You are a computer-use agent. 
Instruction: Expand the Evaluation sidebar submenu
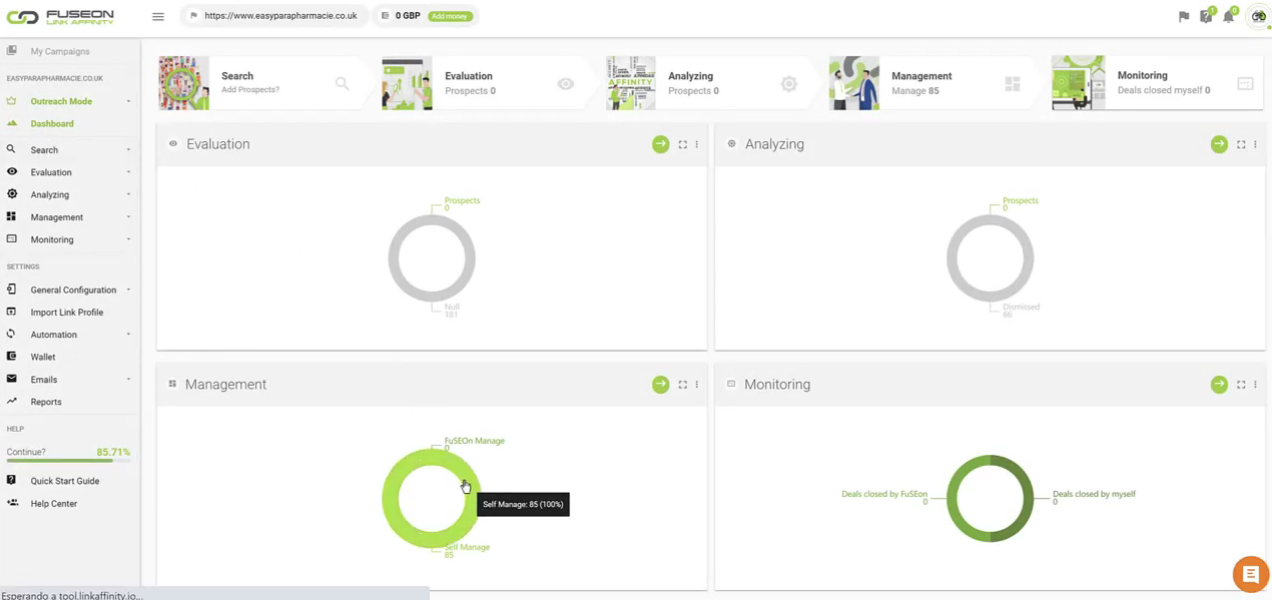[x=128, y=172]
